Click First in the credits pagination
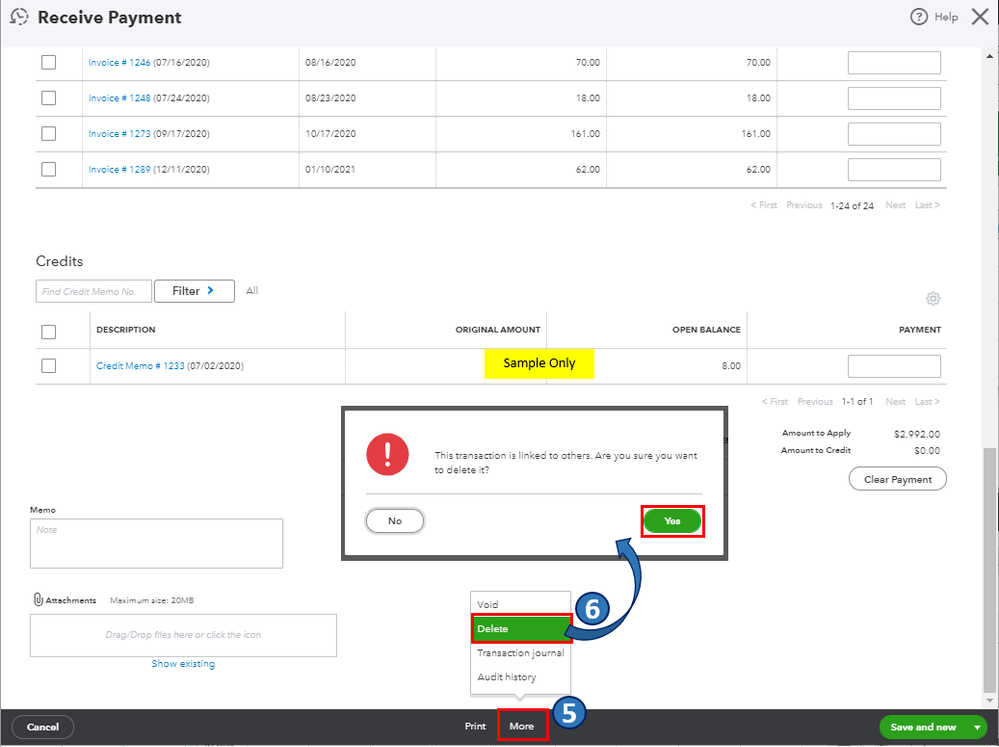The image size is (999, 747). tap(775, 402)
